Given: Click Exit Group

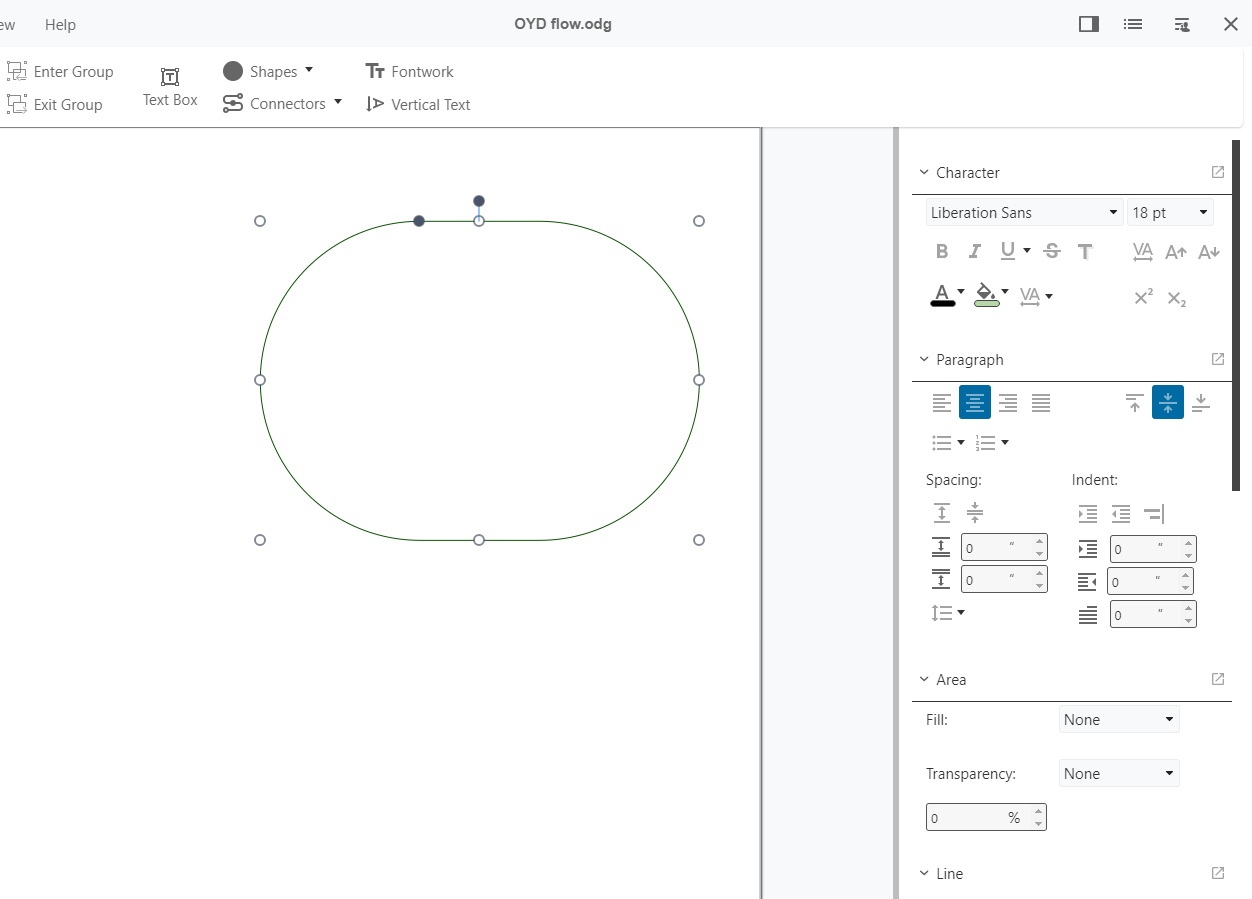Looking at the screenshot, I should 55,104.
